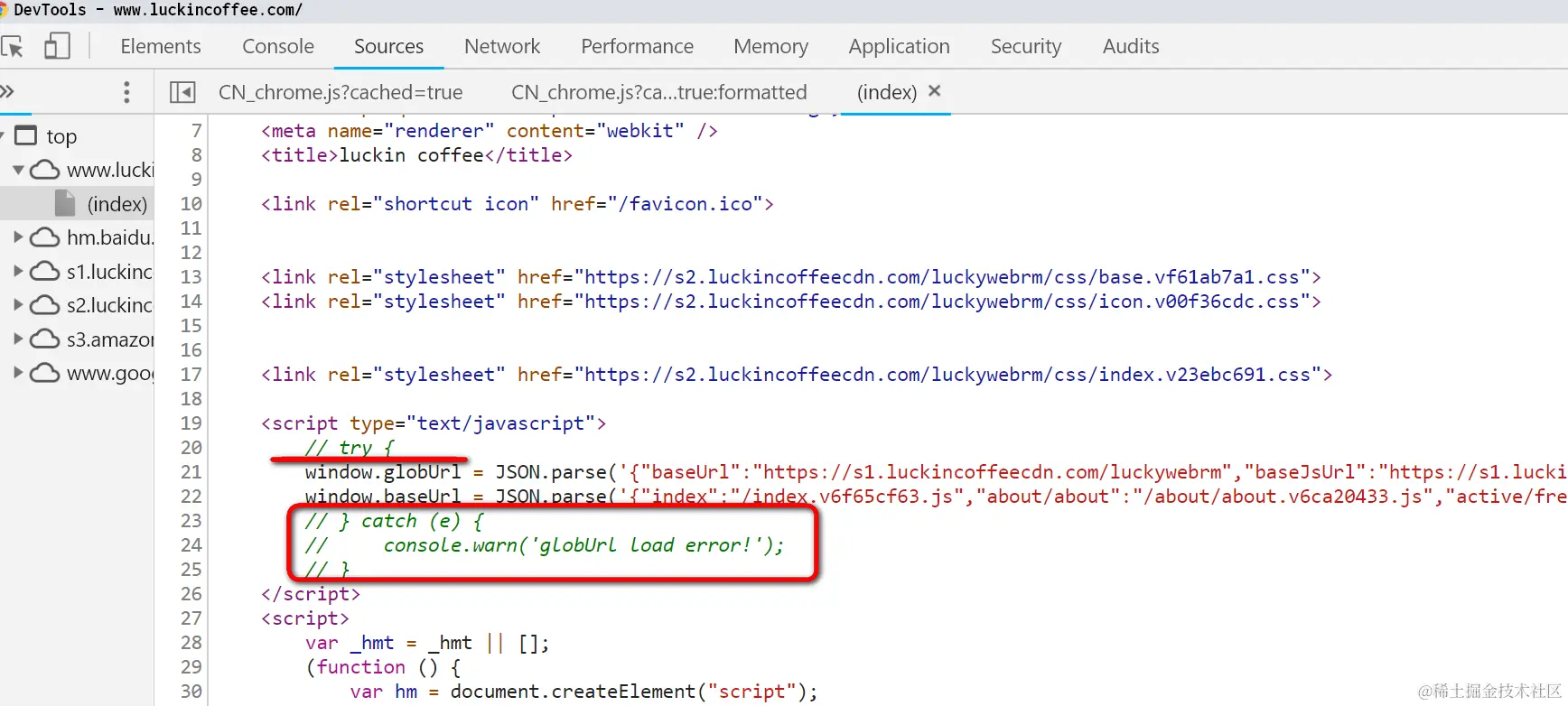The height and width of the screenshot is (706, 1568).
Task: Switch to the Application panel tab
Action: 899,46
